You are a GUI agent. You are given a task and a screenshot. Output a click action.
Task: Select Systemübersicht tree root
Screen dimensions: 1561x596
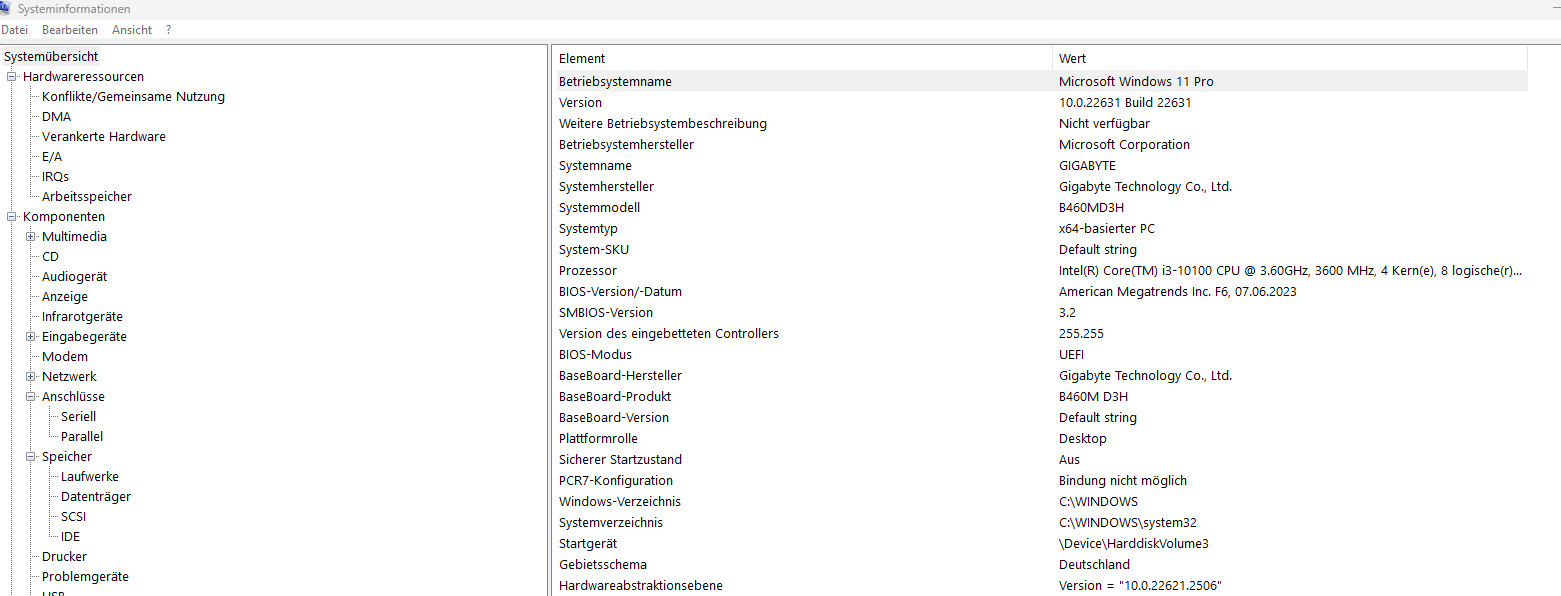(x=51, y=57)
